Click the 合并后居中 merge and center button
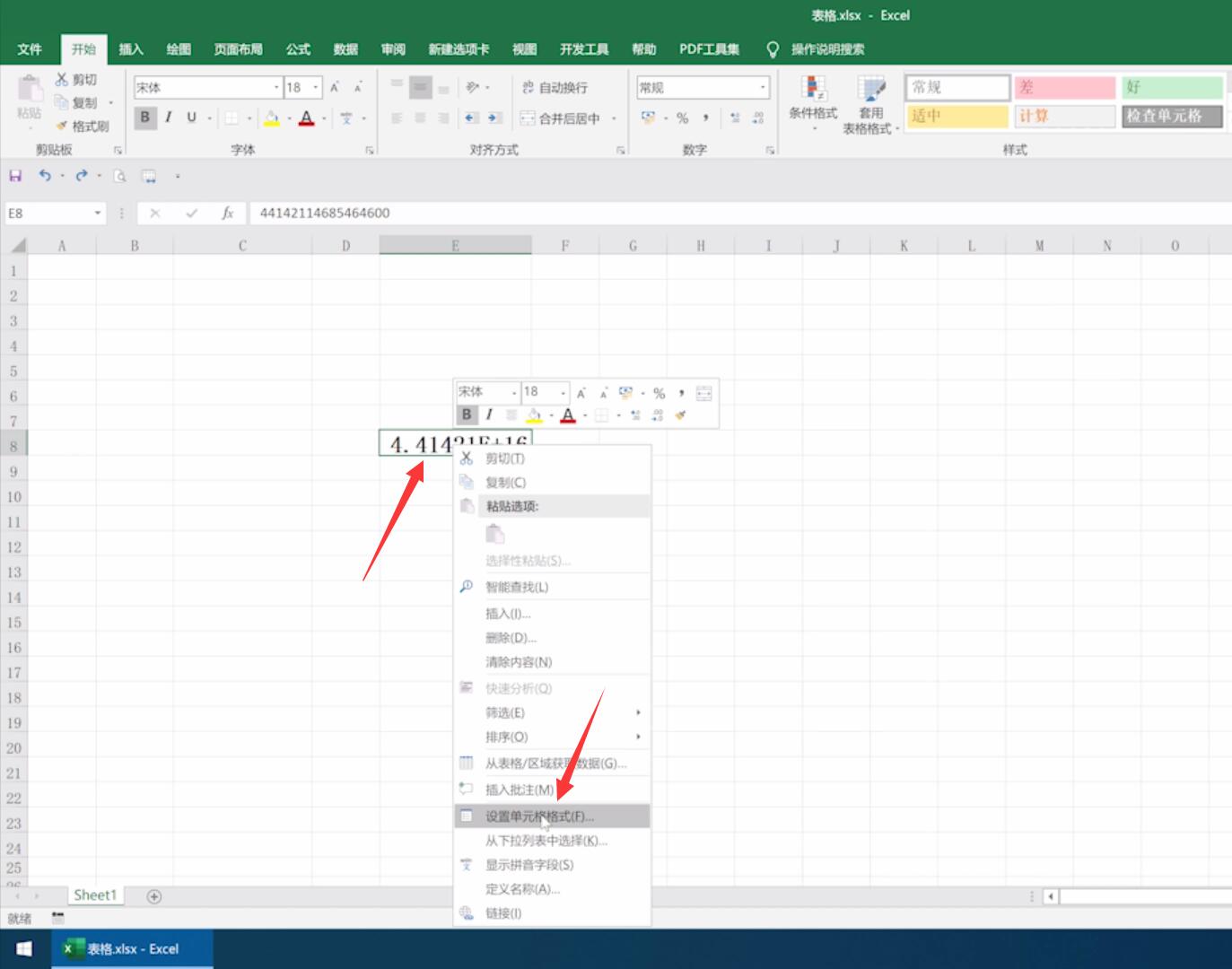Image resolution: width=1232 pixels, height=969 pixels. point(561,118)
